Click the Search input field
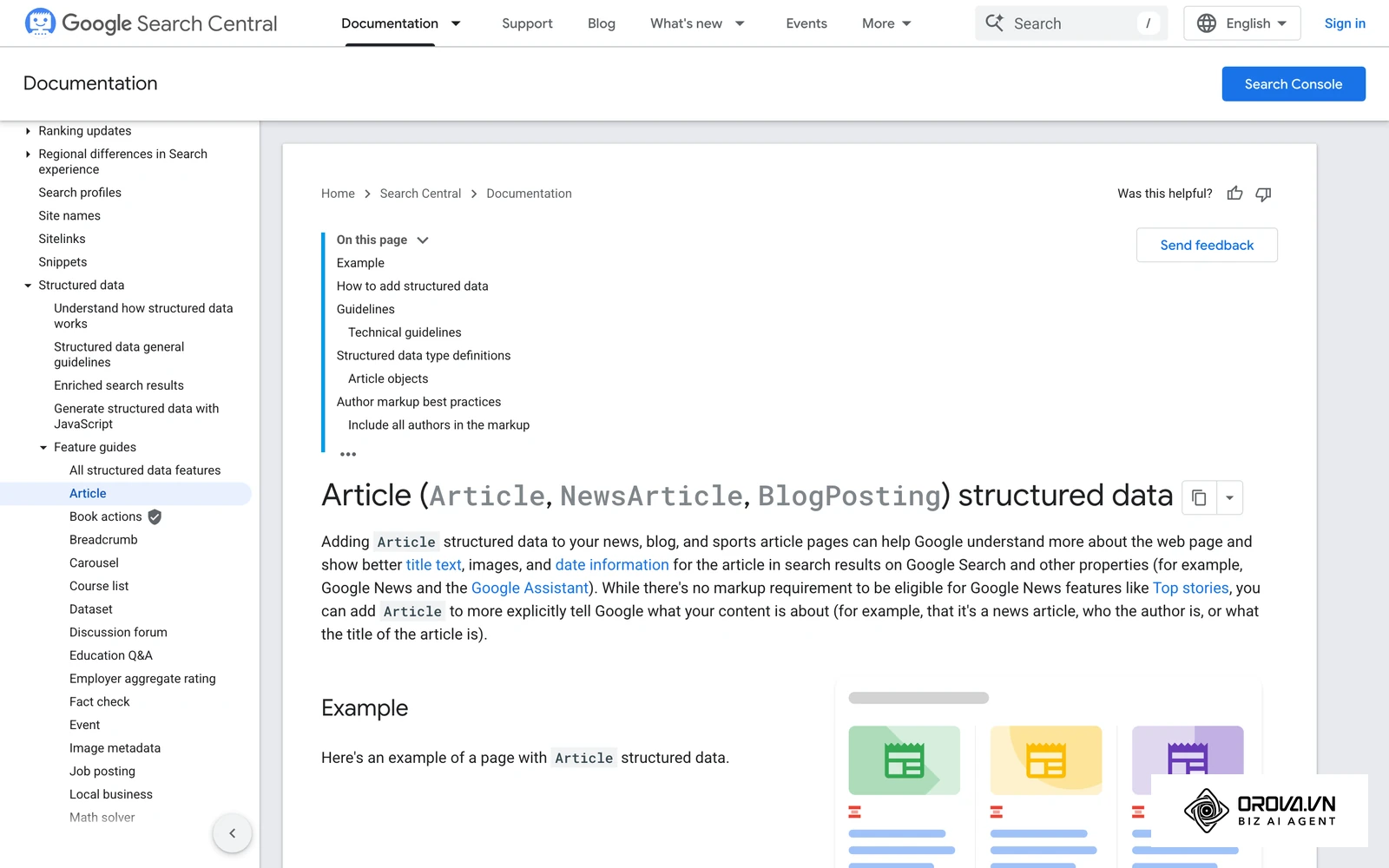Viewport: 1389px width, 868px height. [1071, 23]
